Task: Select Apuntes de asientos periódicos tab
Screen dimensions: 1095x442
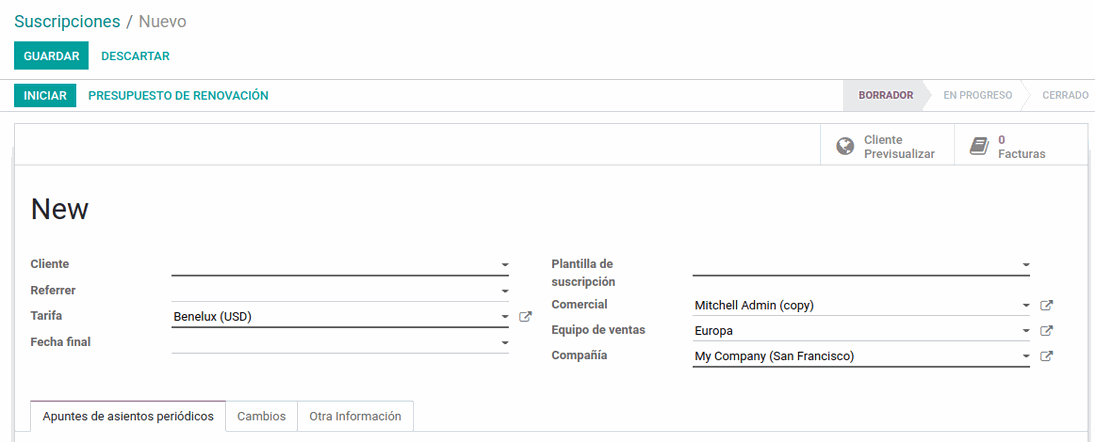Action: tap(128, 416)
